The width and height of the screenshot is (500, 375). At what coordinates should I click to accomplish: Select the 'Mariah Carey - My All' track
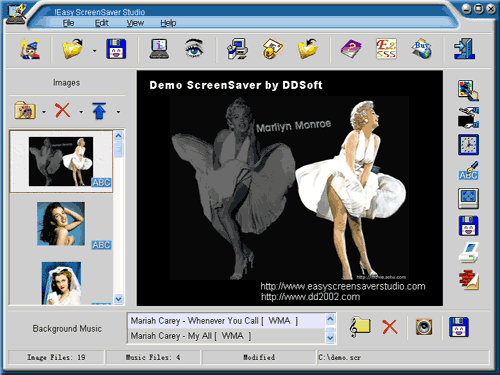click(x=226, y=336)
